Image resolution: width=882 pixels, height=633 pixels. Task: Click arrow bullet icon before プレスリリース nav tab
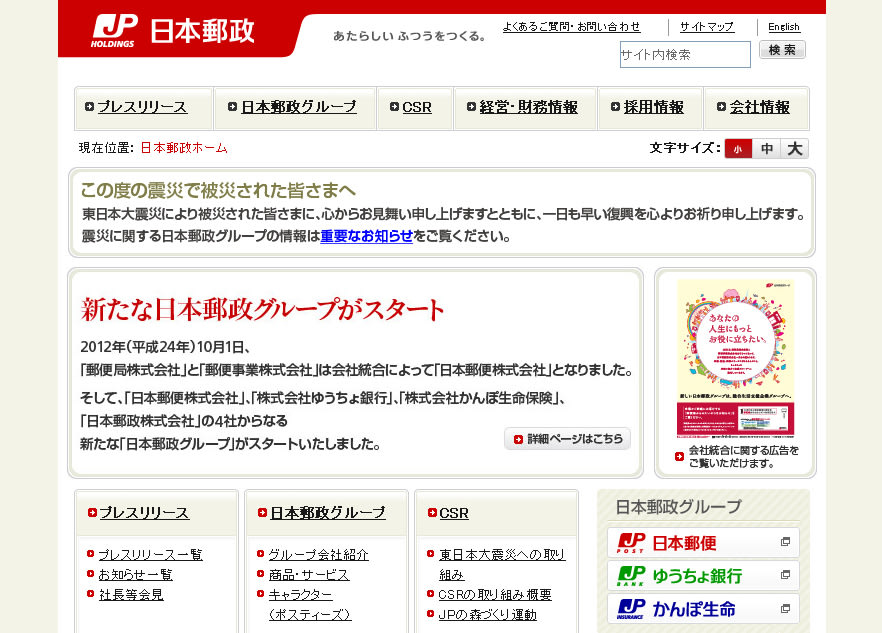(x=89, y=106)
